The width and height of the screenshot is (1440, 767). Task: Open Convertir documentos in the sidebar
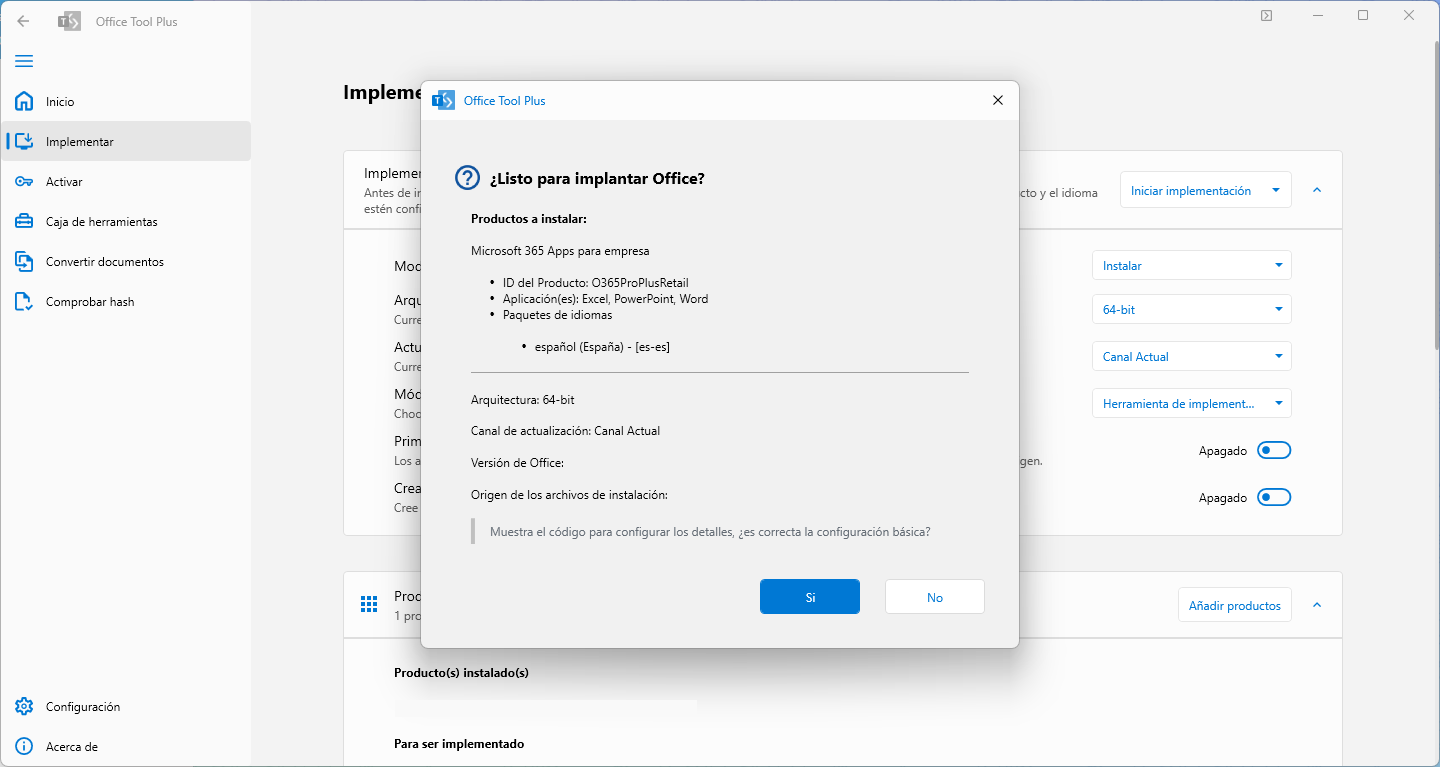pos(126,261)
